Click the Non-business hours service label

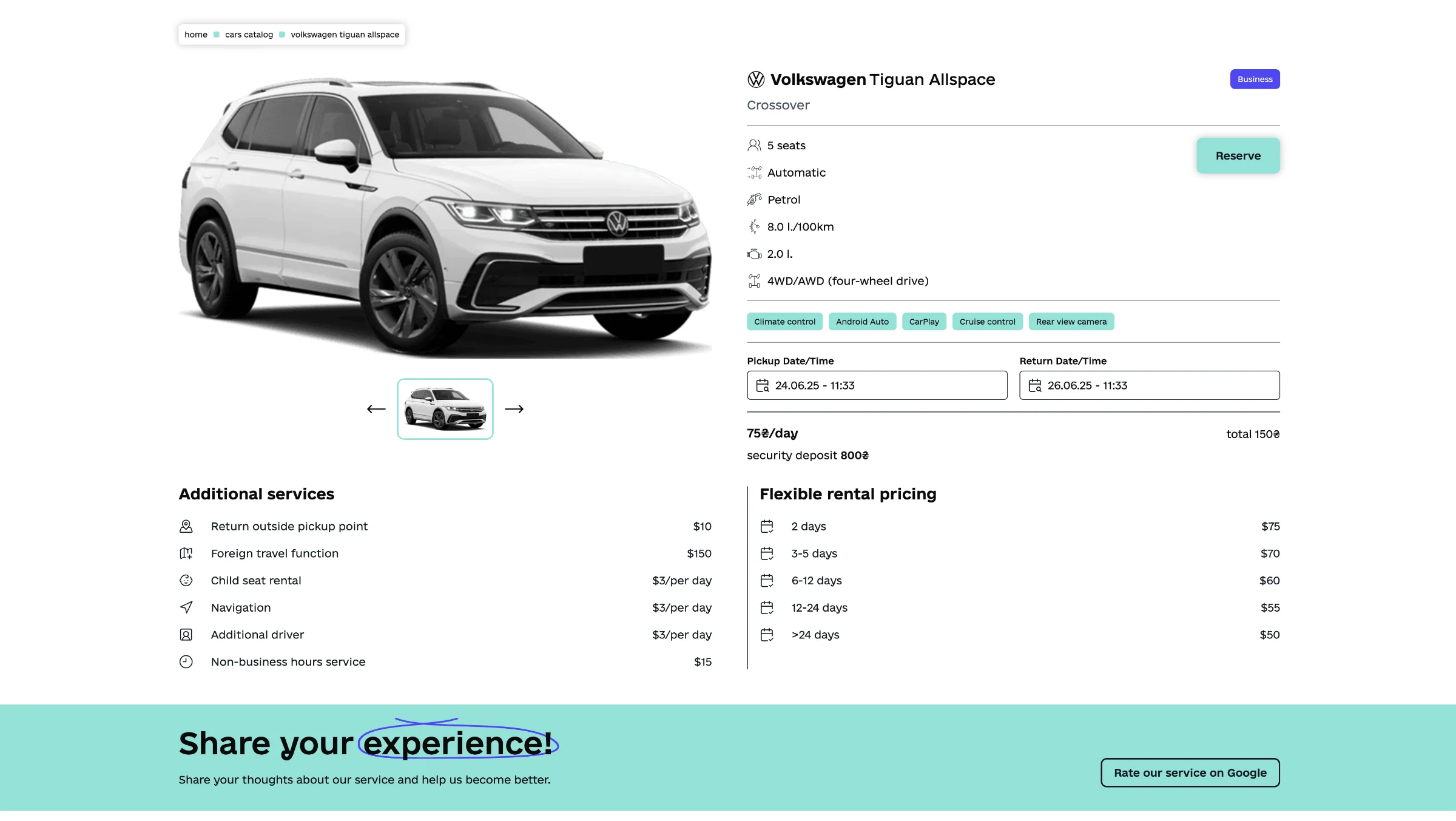click(x=288, y=662)
